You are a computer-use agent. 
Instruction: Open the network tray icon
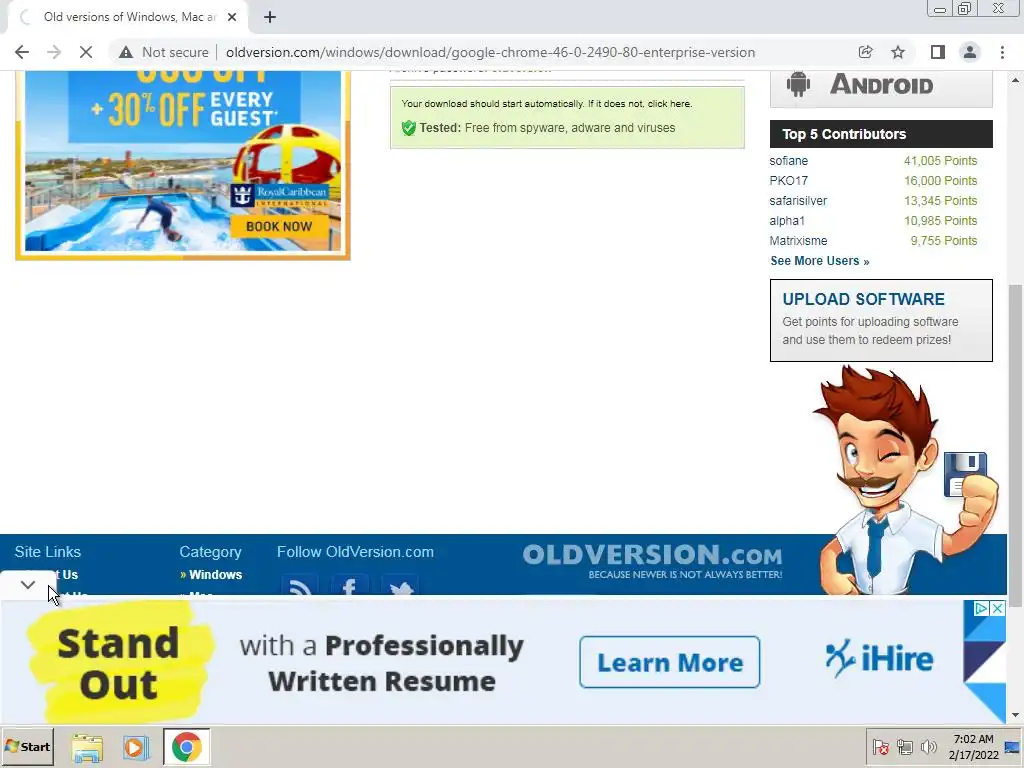[x=904, y=746]
